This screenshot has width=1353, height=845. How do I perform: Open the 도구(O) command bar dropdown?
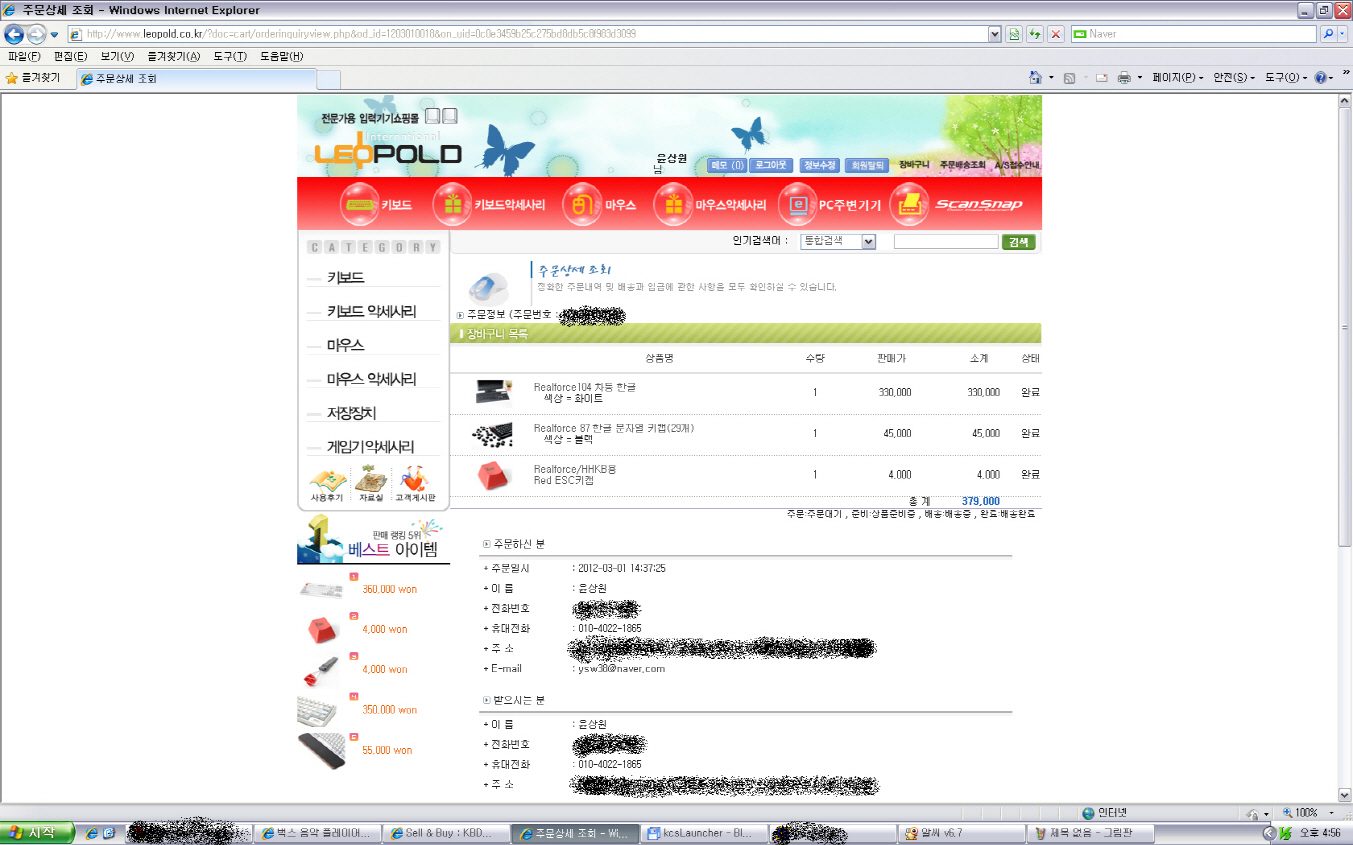point(1286,77)
